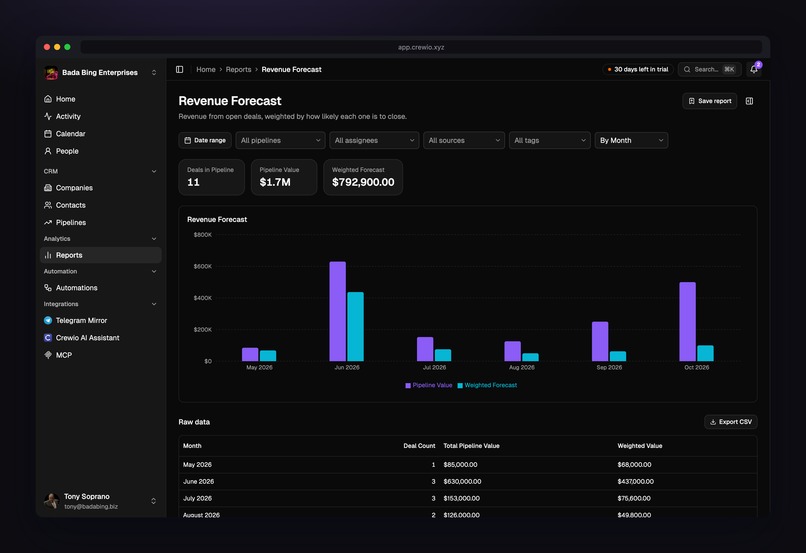Click Jun 2026 Weighted Forecast bar
806x553 pixels.
click(x=355, y=327)
